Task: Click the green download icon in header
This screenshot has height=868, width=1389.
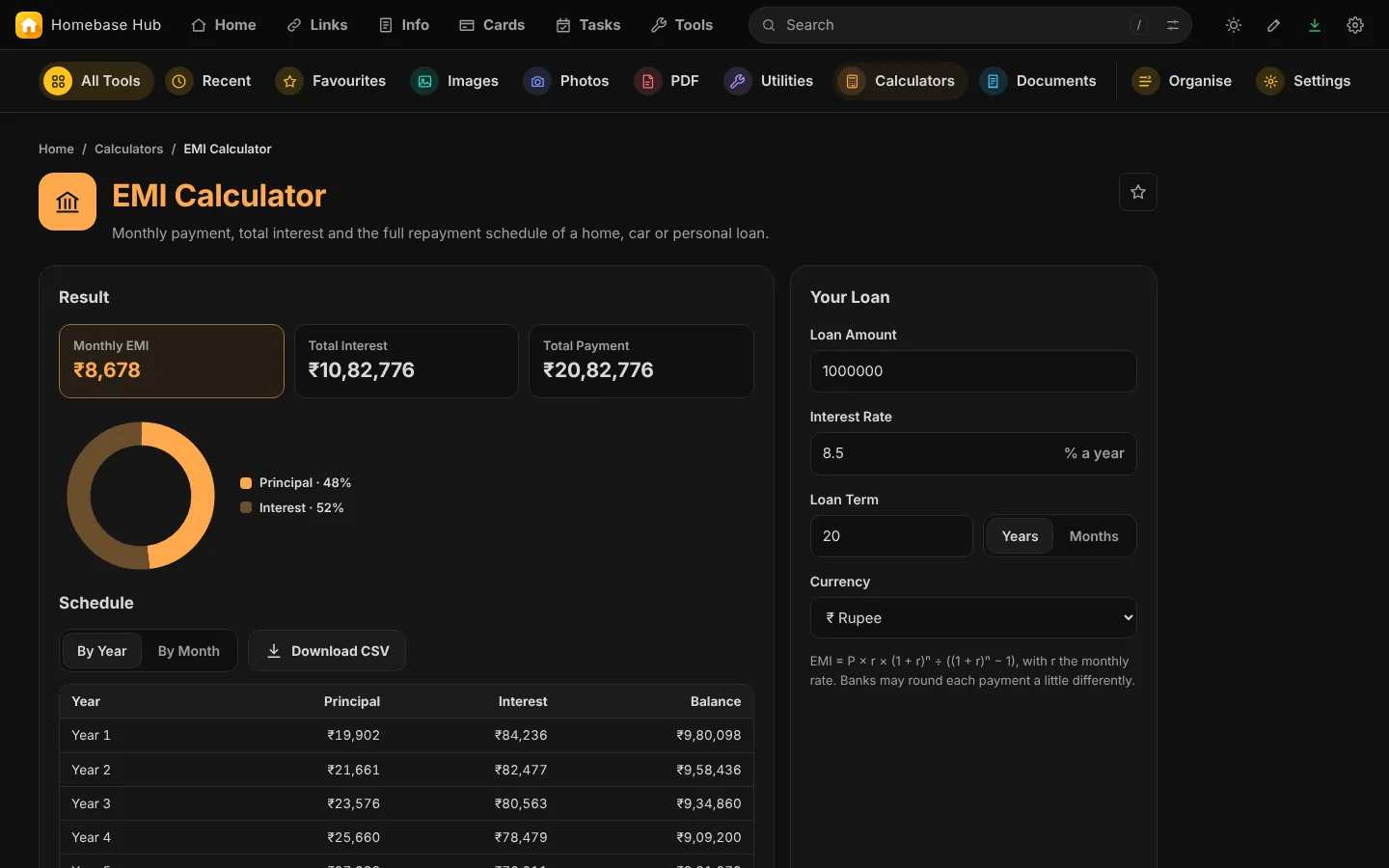Action: point(1315,25)
